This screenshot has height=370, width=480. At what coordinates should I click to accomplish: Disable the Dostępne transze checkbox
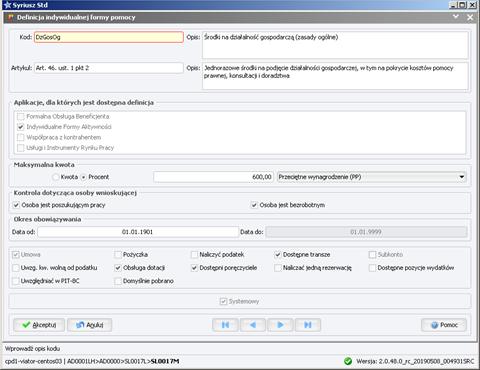[x=277, y=255]
